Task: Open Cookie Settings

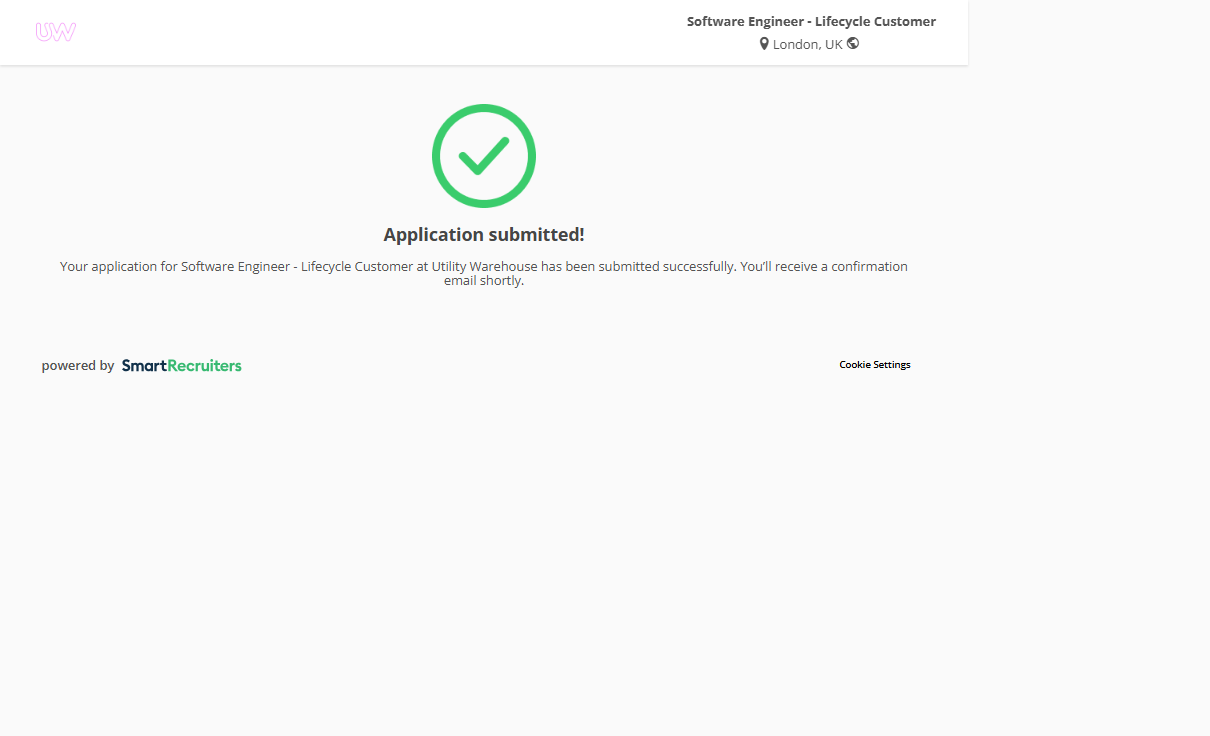Action: point(874,365)
